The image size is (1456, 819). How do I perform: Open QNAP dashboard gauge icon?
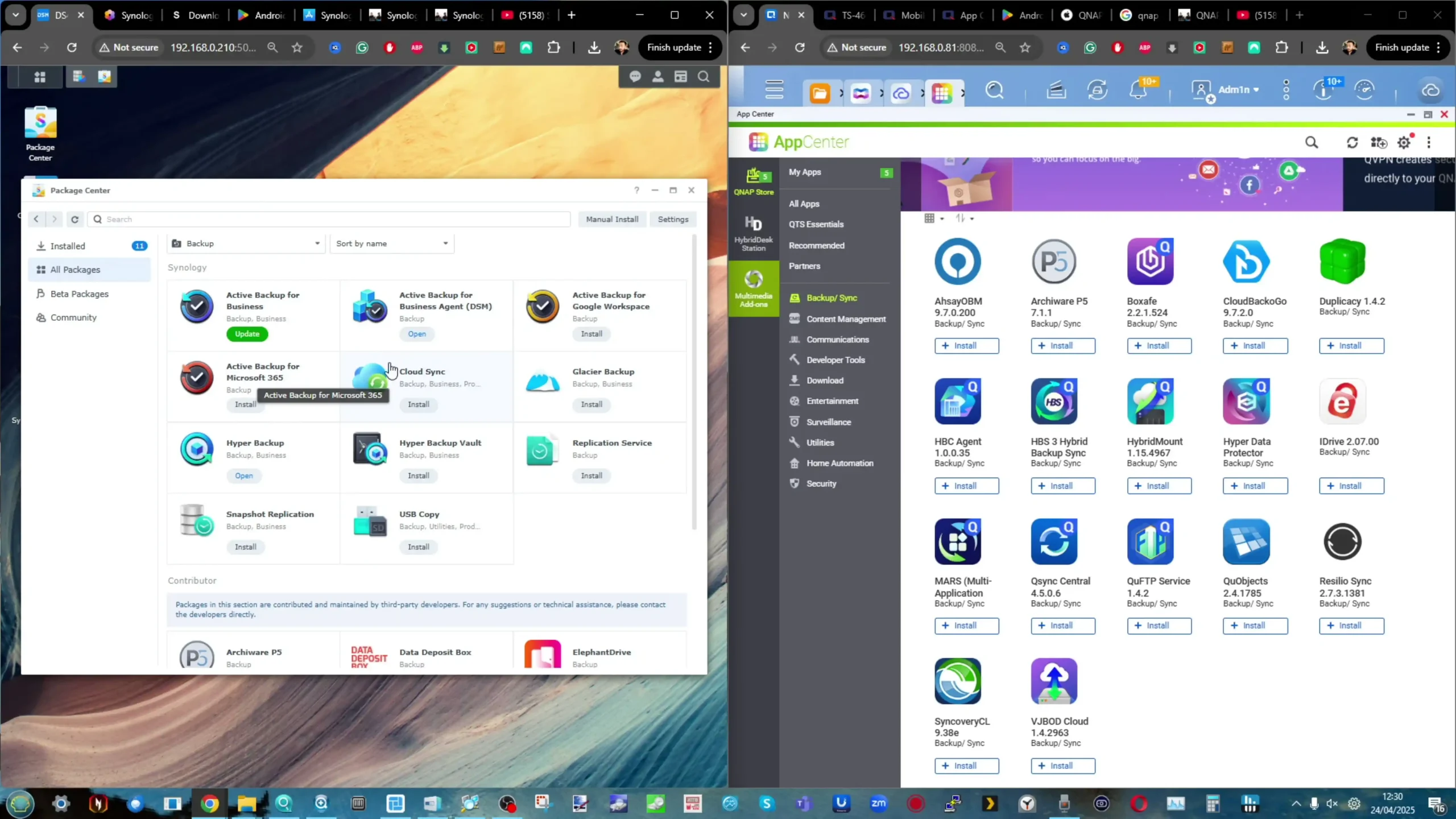1364,90
